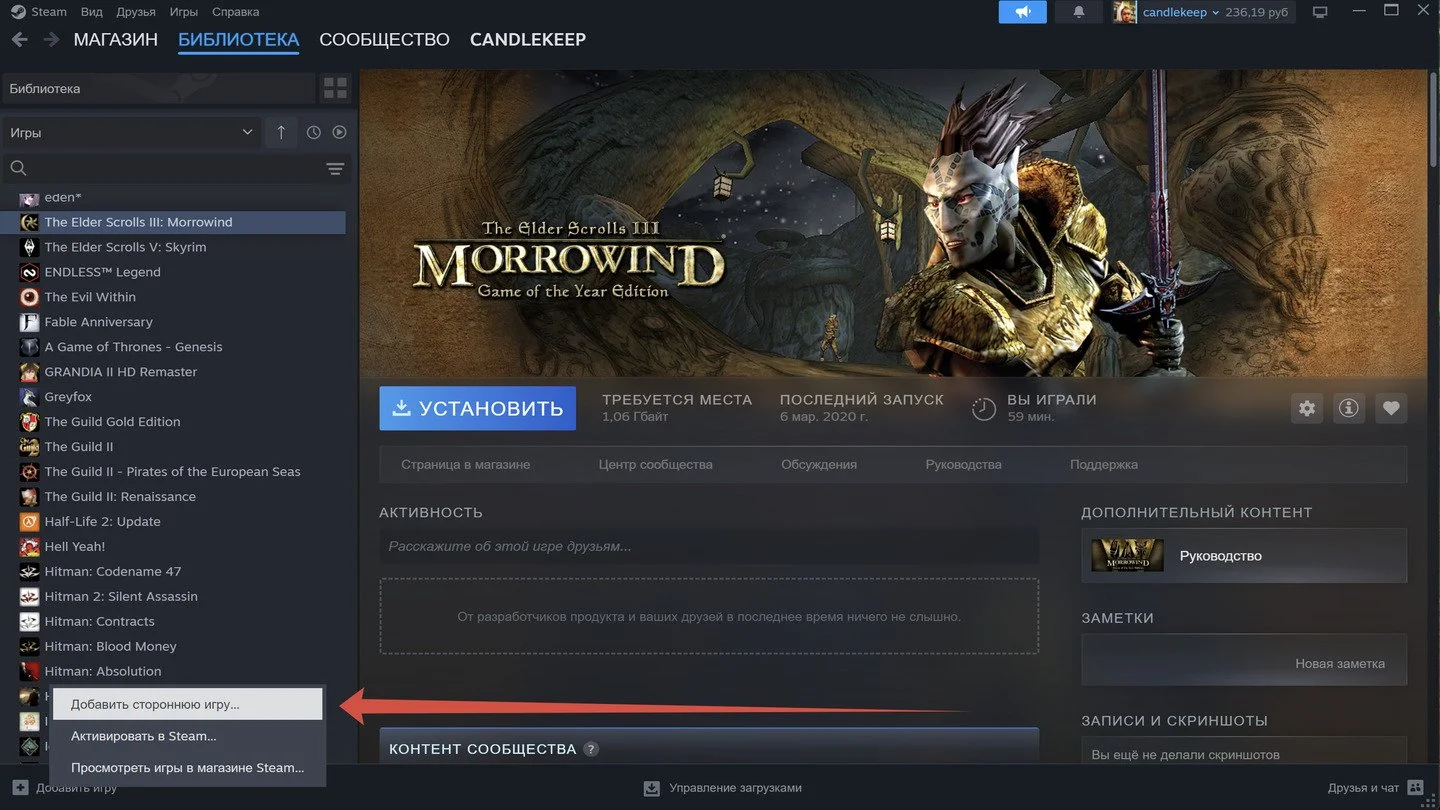Click the forward navigation arrow
1440x810 pixels.
point(51,40)
